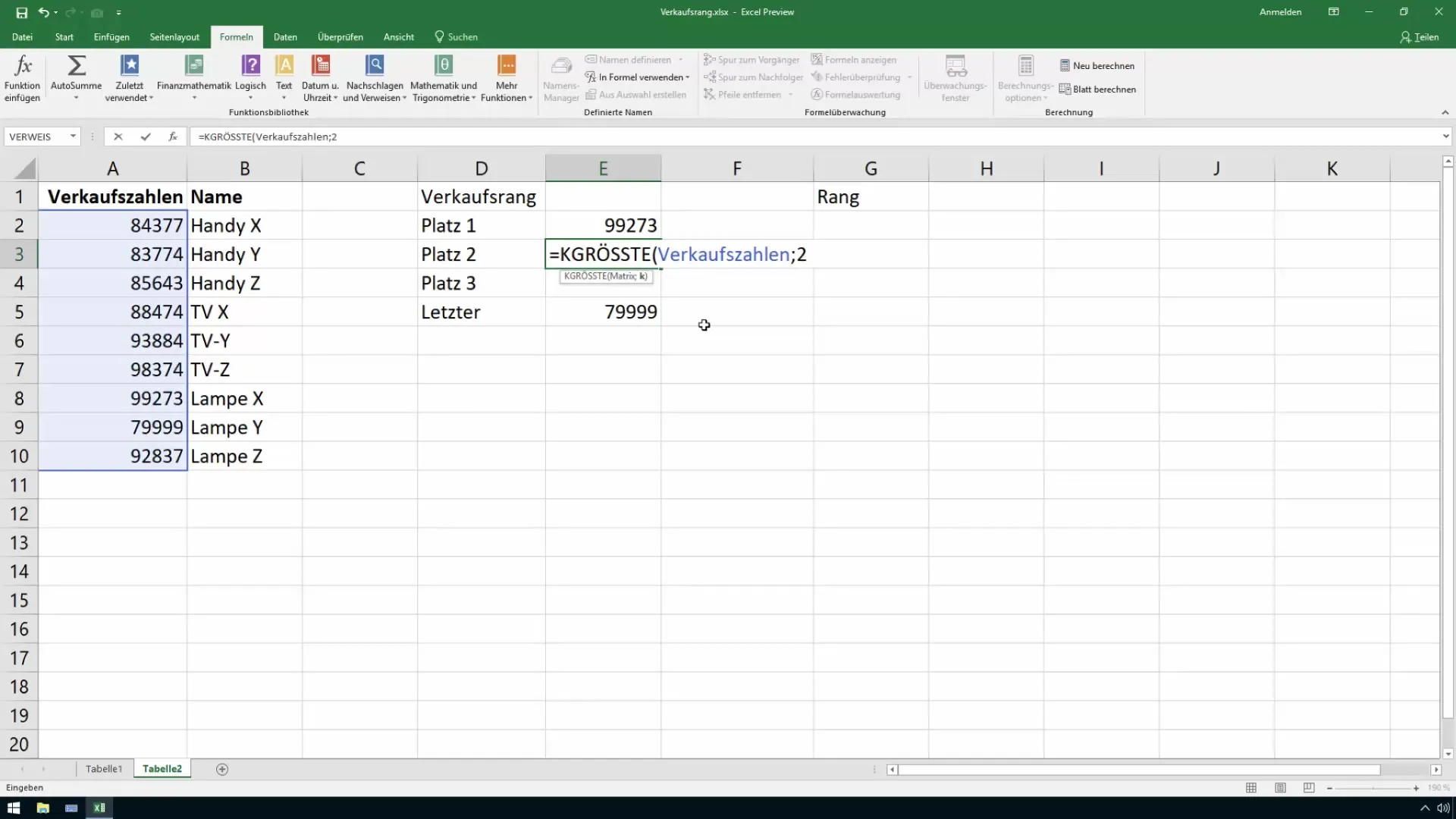The width and height of the screenshot is (1456, 819).
Task: Click the fx insert function icon in formula bar
Action: 173,136
